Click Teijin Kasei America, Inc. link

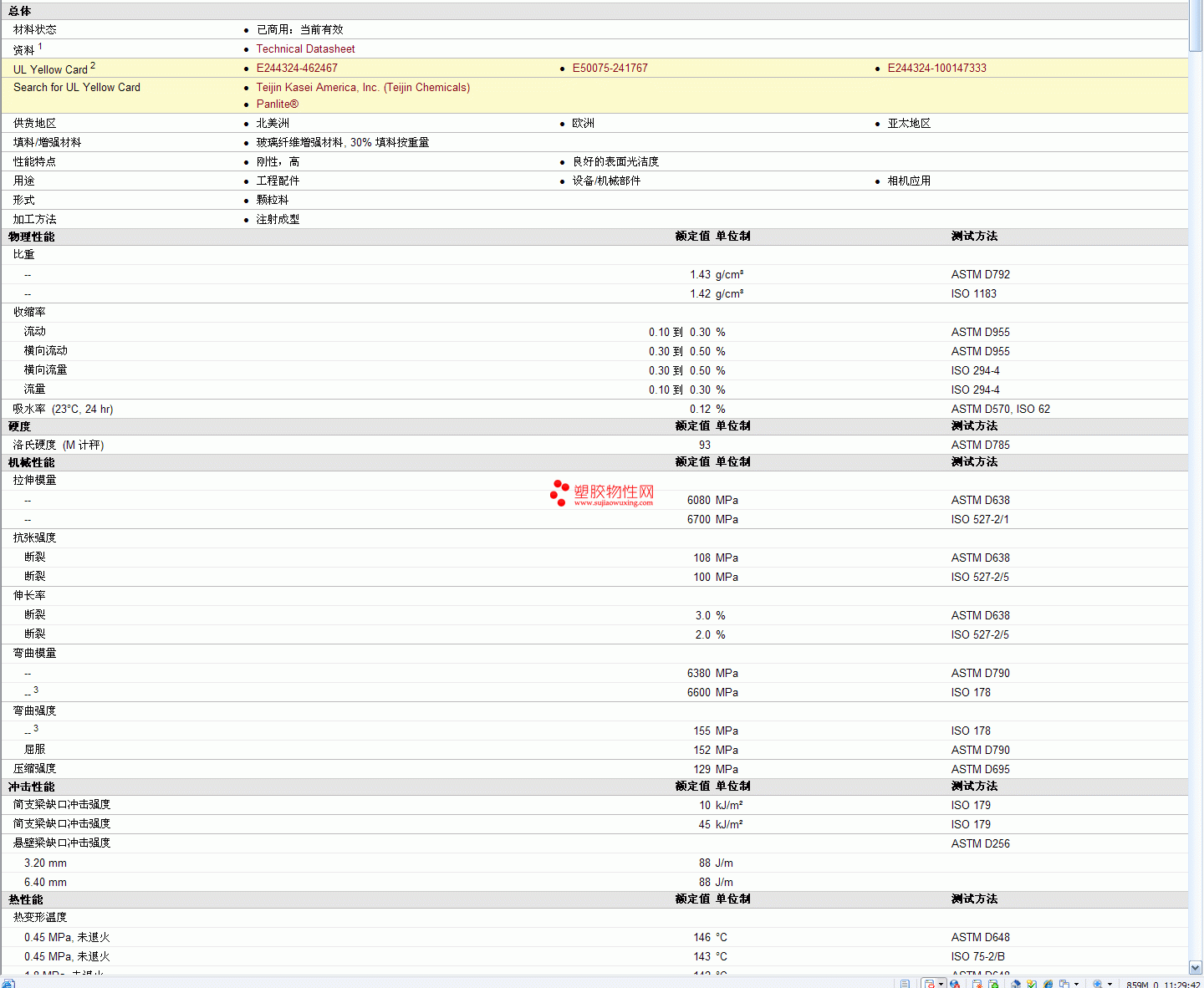(363, 88)
